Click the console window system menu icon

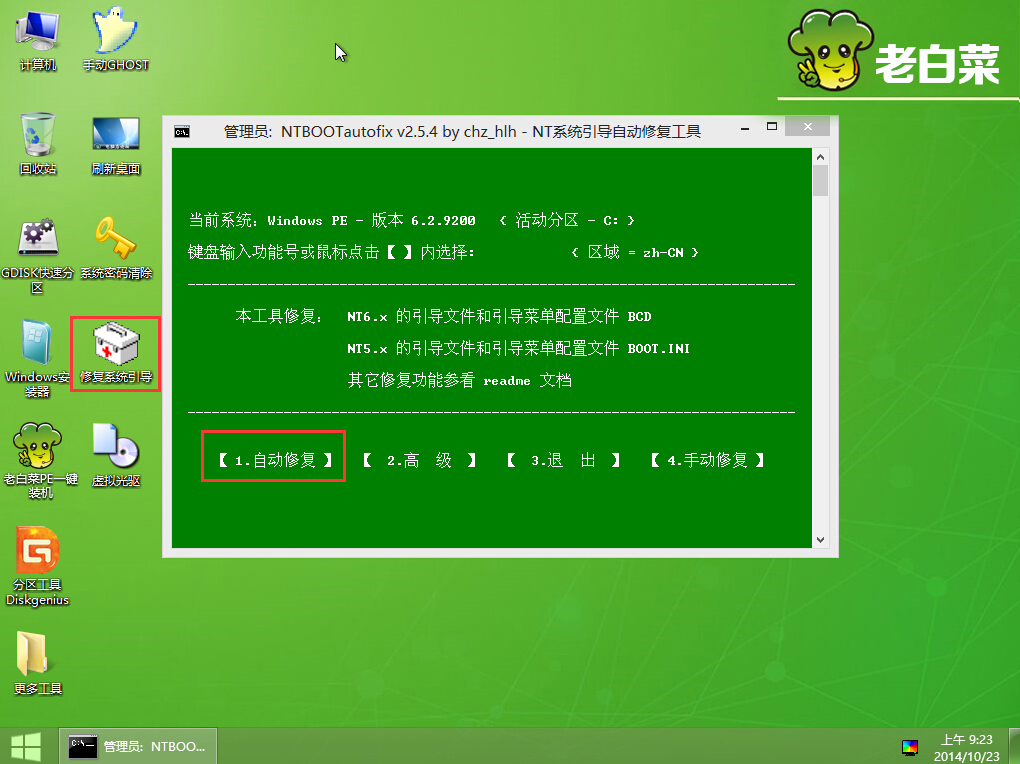(182, 132)
